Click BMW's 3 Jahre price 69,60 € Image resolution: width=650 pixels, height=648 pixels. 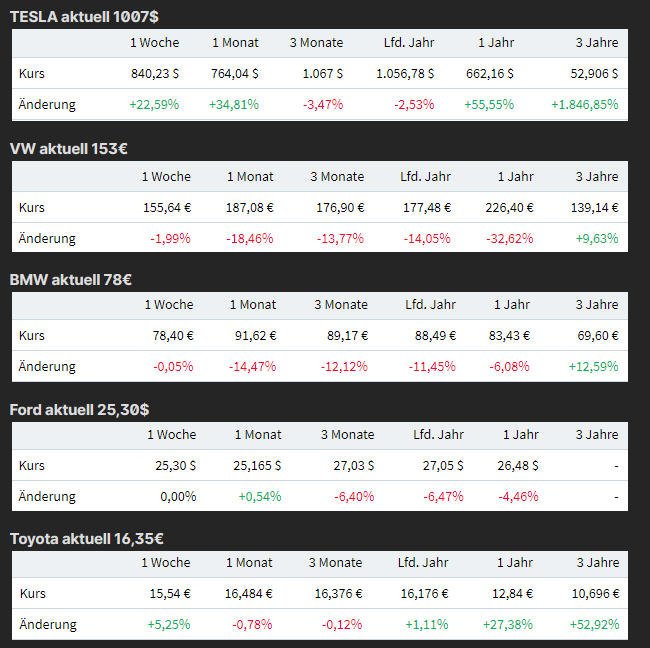click(x=594, y=335)
